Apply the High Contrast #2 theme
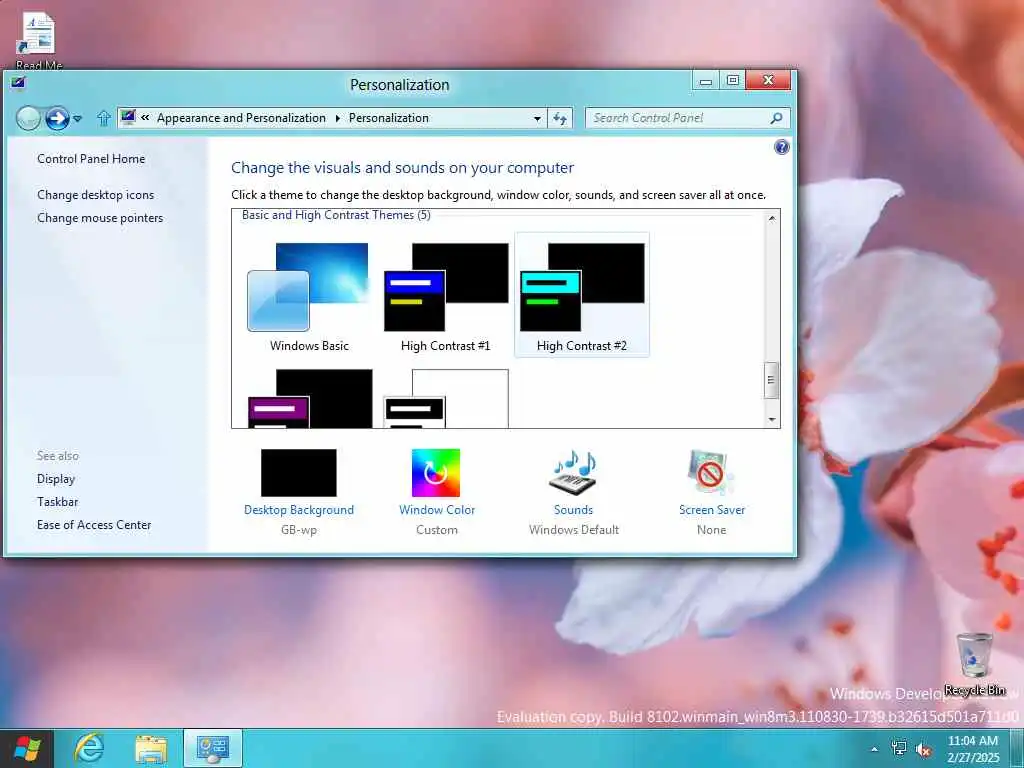 (x=582, y=295)
